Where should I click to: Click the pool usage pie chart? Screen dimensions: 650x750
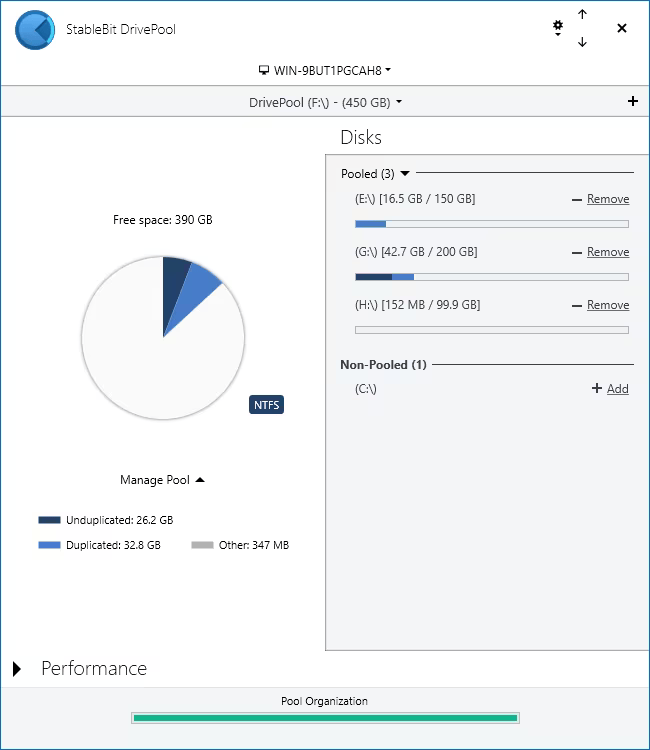pyautogui.click(x=163, y=336)
